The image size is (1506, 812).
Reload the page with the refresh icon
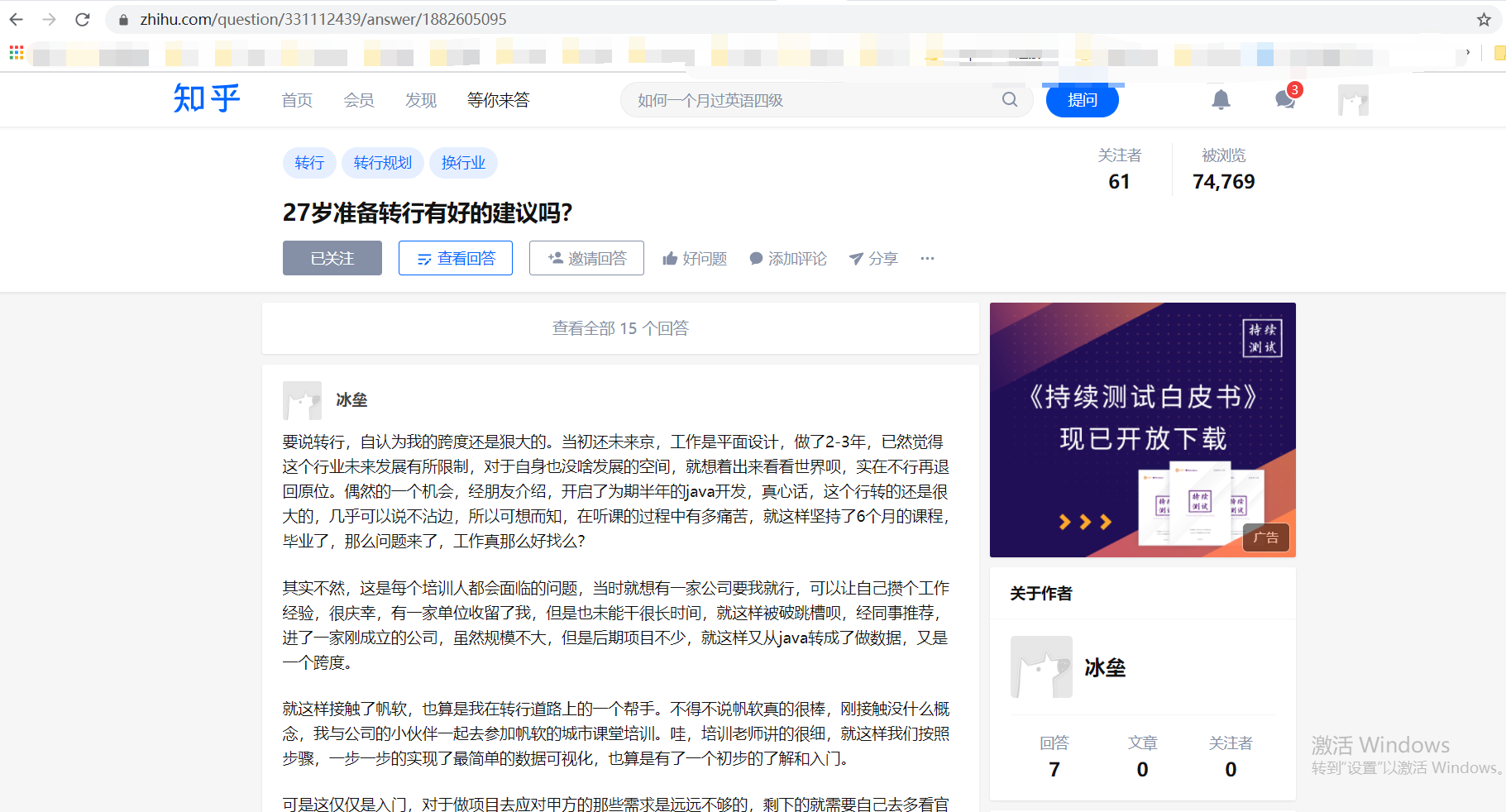[x=83, y=19]
